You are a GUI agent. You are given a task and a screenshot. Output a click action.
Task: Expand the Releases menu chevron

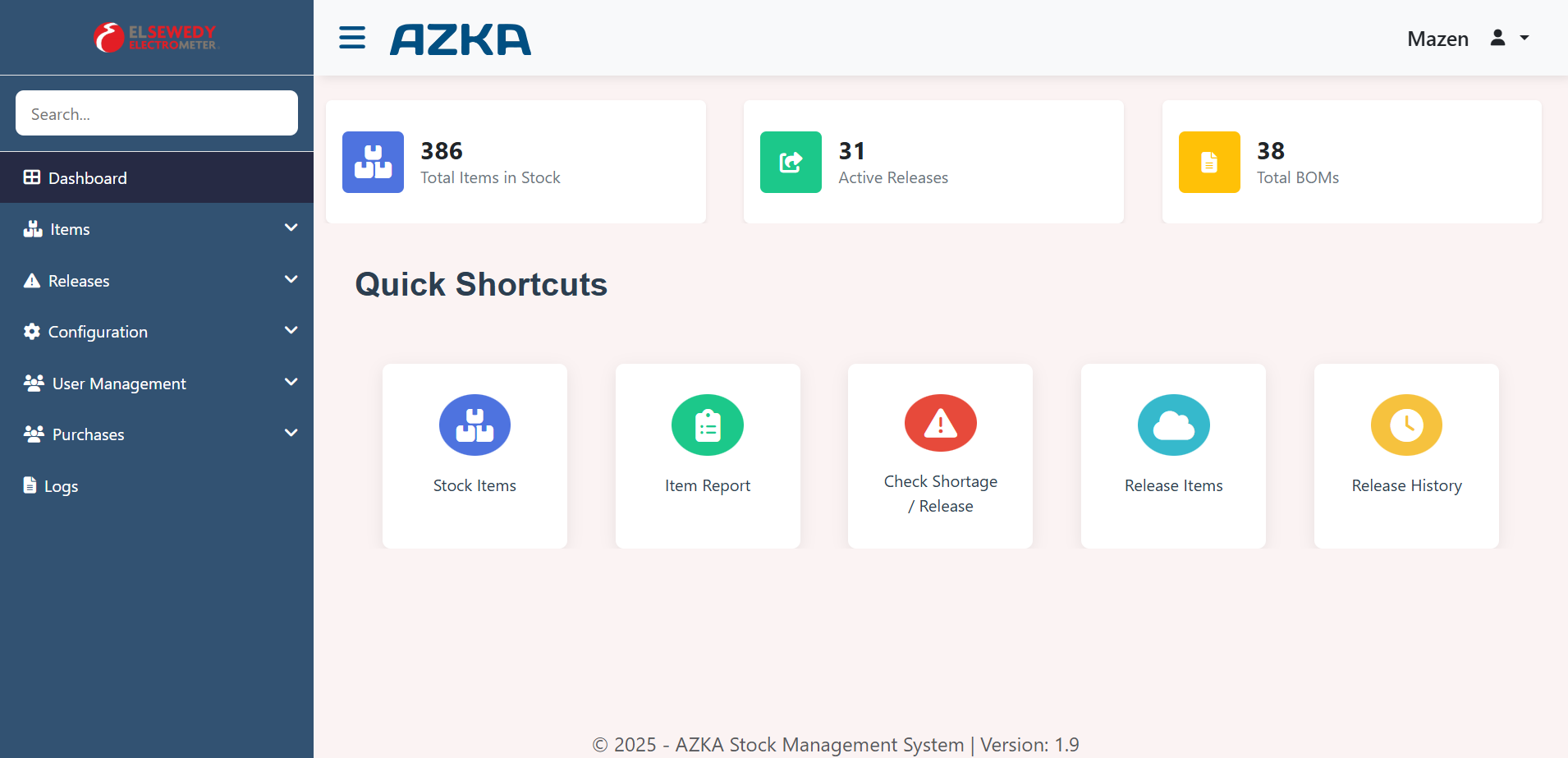tap(291, 279)
